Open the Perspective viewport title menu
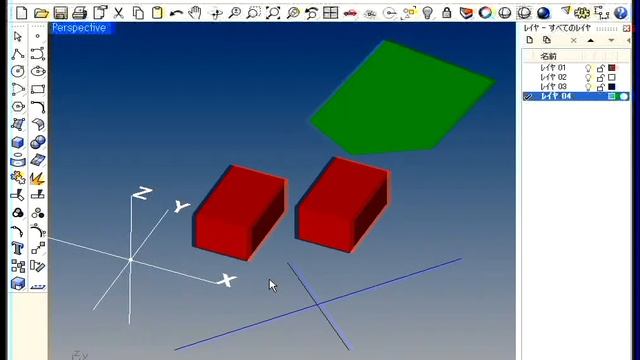Image resolution: width=640 pixels, height=360 pixels. point(79,28)
